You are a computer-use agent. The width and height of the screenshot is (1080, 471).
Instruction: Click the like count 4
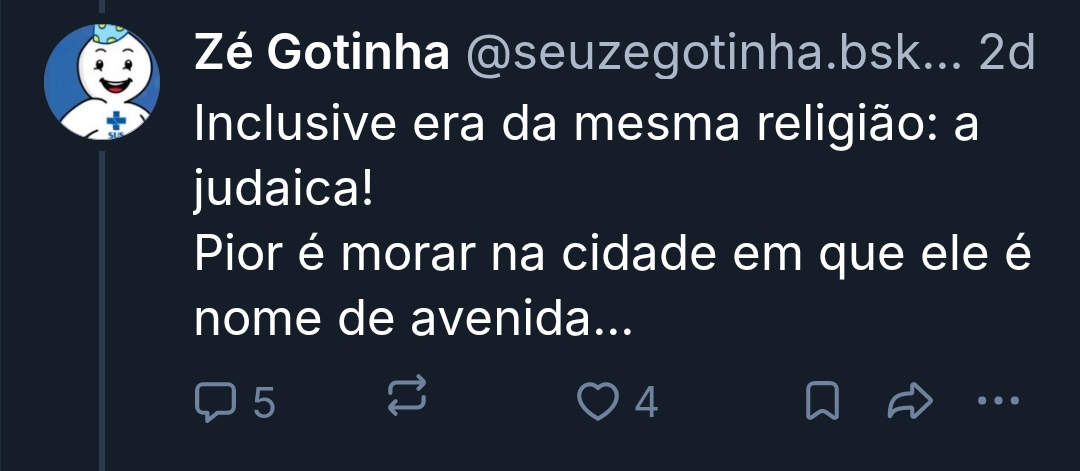pyautogui.click(x=646, y=403)
